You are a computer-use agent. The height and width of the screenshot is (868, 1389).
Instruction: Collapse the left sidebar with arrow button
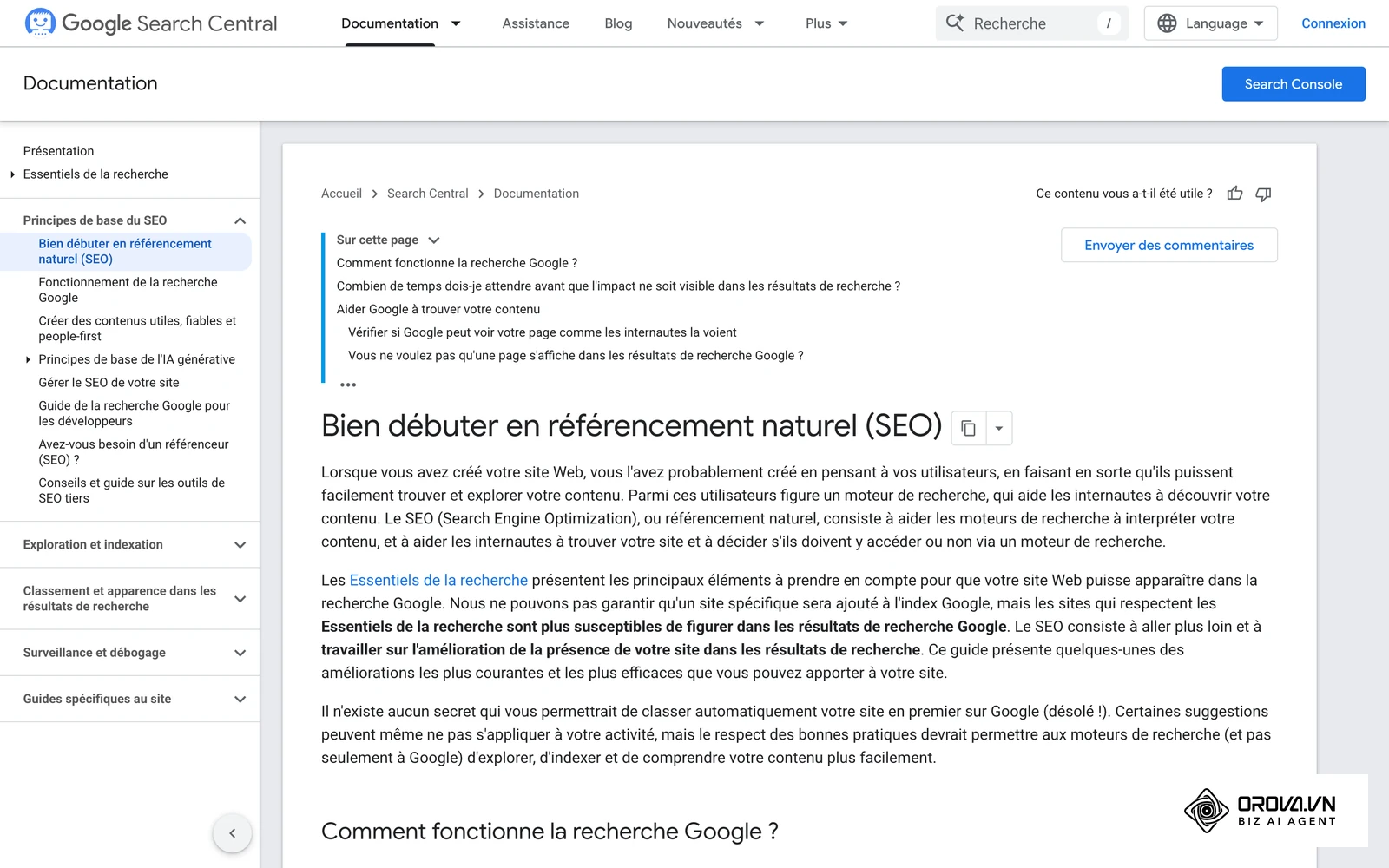point(233,833)
